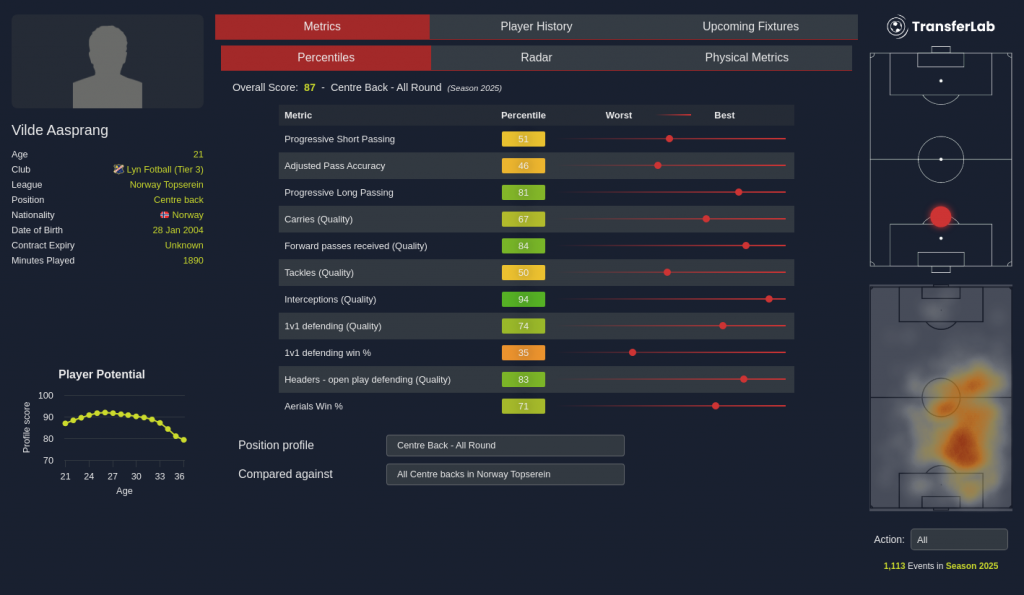Show the Radar view
The height and width of the screenshot is (595, 1024).
click(536, 58)
